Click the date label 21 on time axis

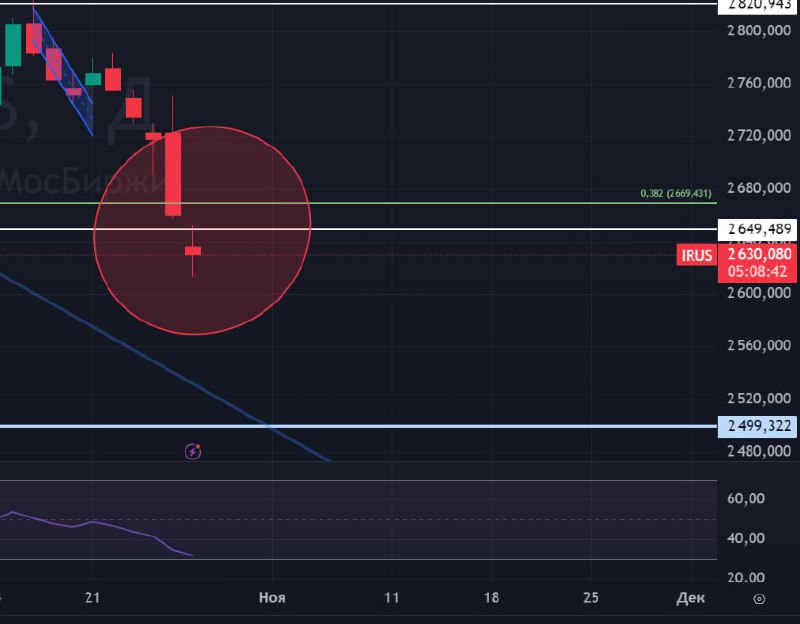(x=92, y=597)
